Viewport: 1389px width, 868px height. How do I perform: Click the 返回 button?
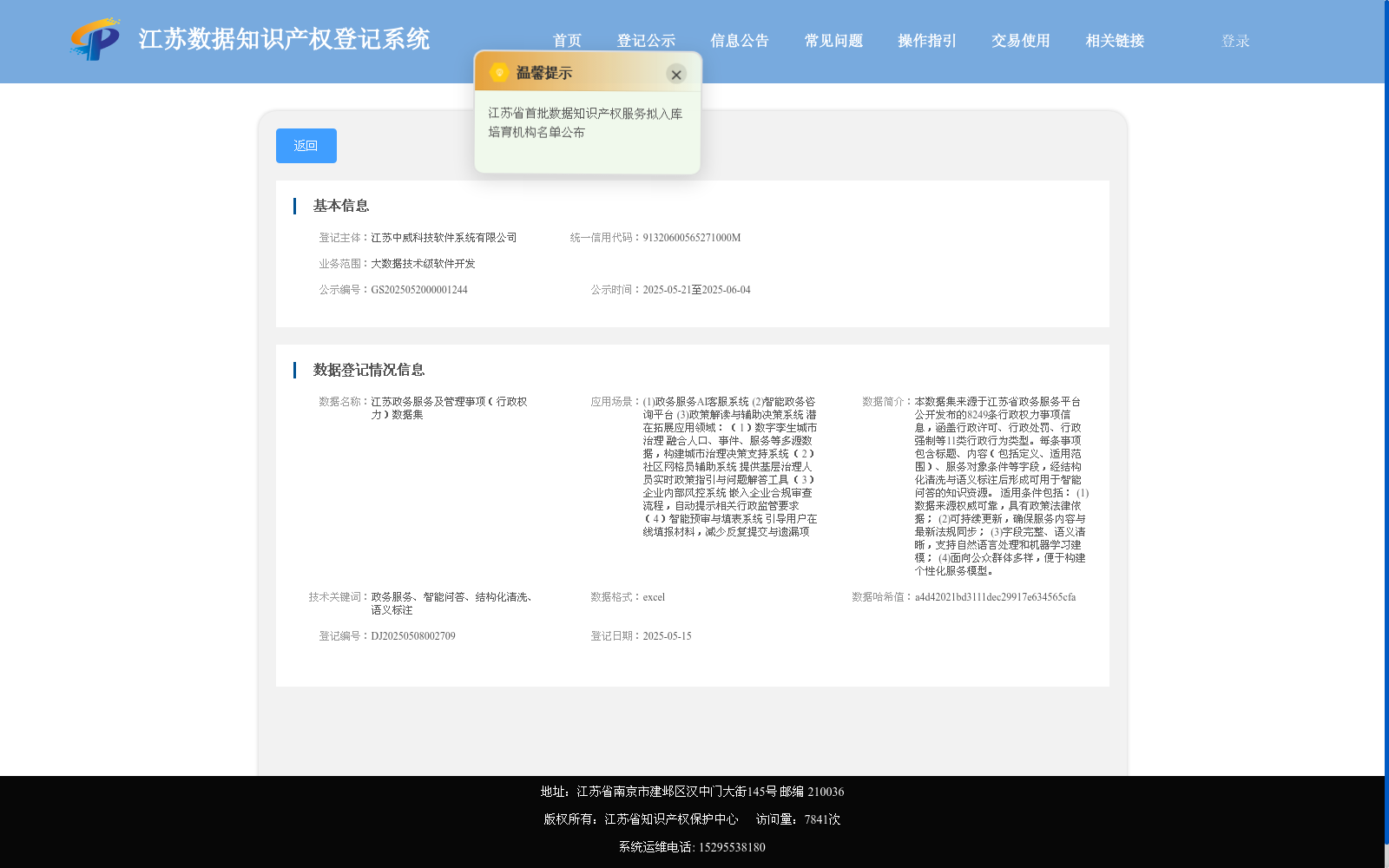tap(306, 146)
